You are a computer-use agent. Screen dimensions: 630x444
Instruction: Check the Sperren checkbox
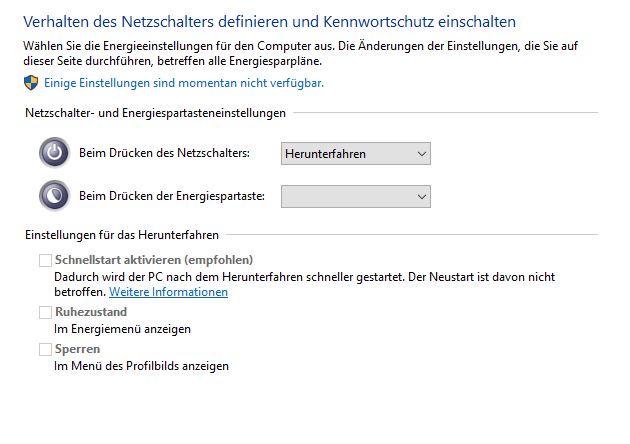tap(44, 349)
